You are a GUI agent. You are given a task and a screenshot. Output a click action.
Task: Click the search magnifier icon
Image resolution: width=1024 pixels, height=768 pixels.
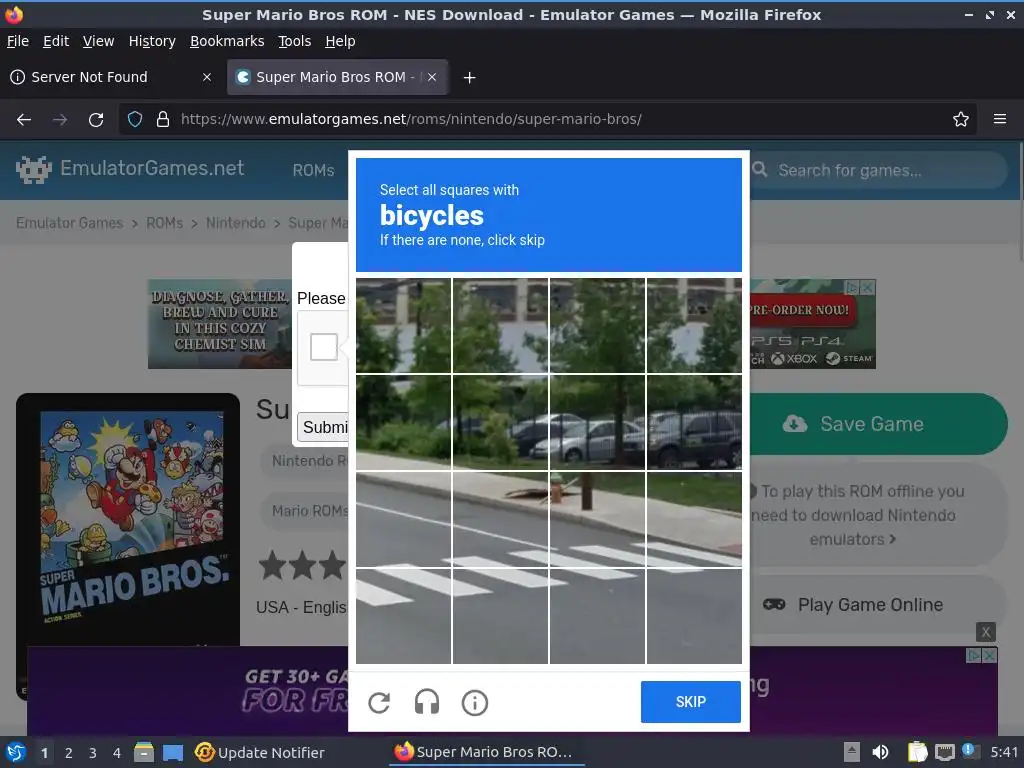pos(760,170)
